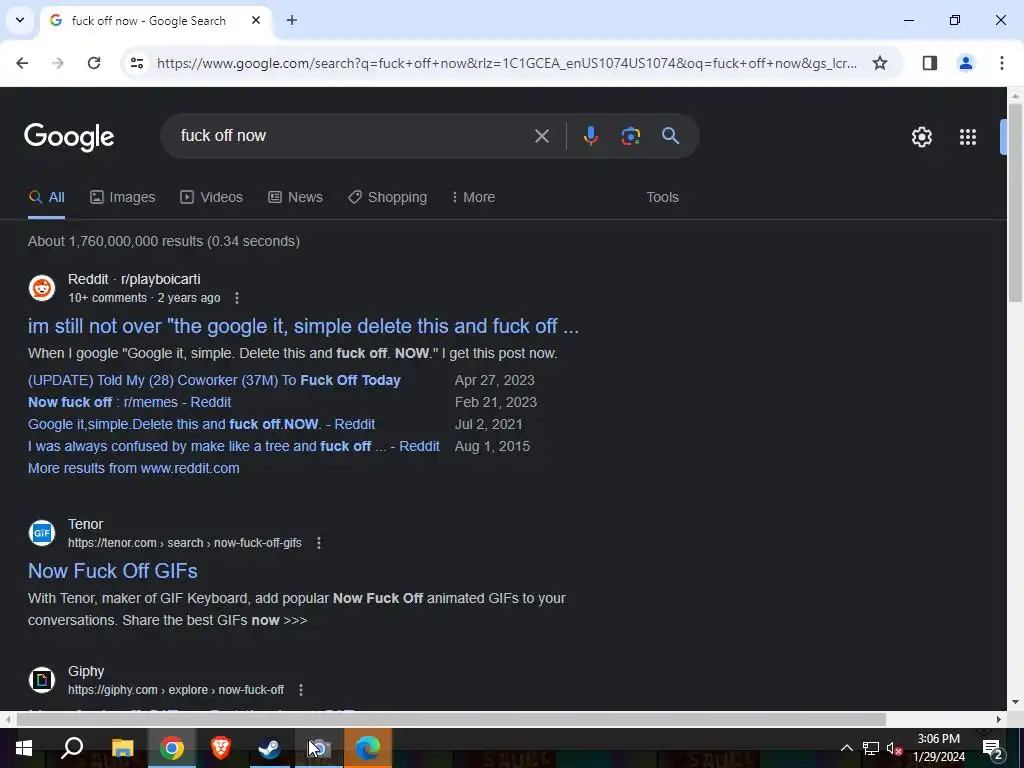Open the 'make like a tree' Reddit link
Image resolution: width=1024 pixels, height=768 pixels.
coord(234,446)
